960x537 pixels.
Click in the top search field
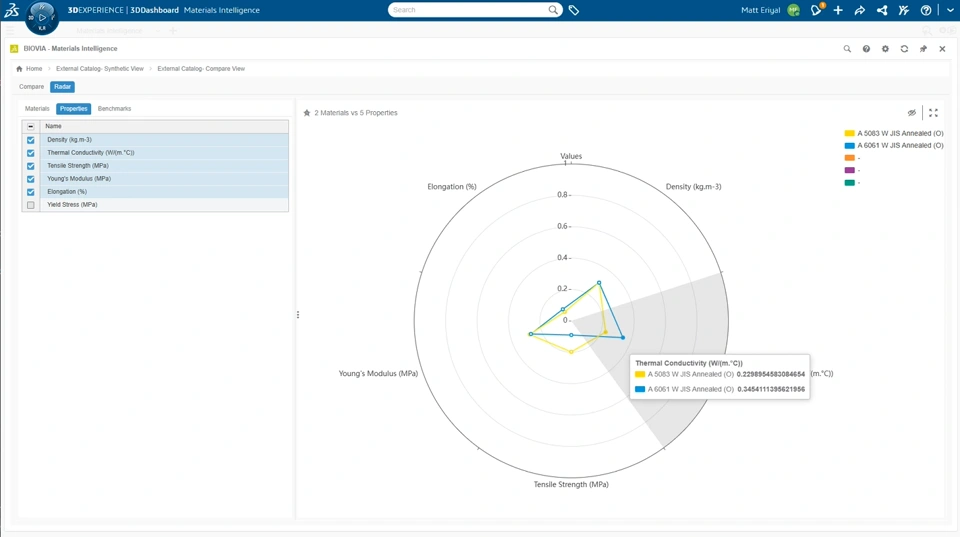pos(468,10)
